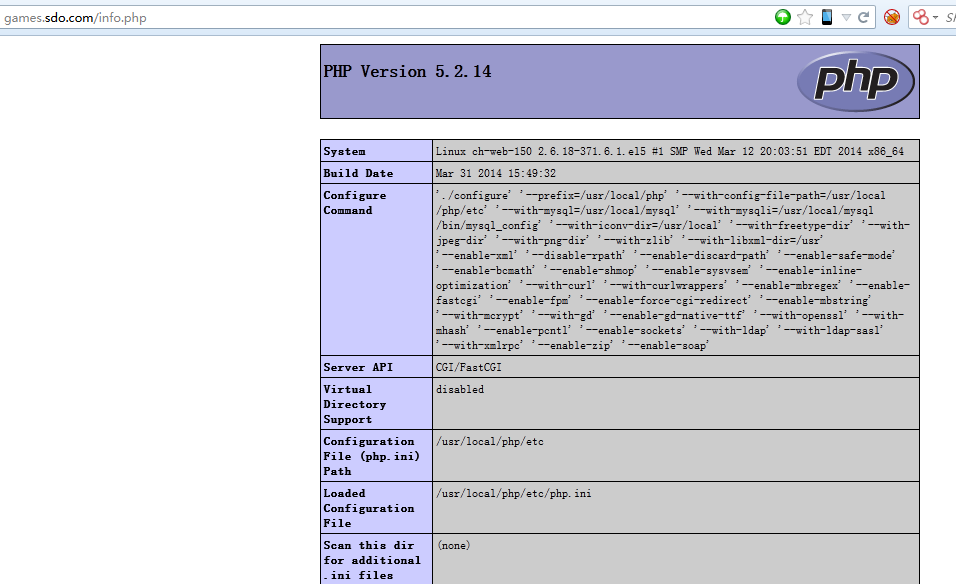Click the 'PHP Version 5.2.14' heading

pos(407,71)
